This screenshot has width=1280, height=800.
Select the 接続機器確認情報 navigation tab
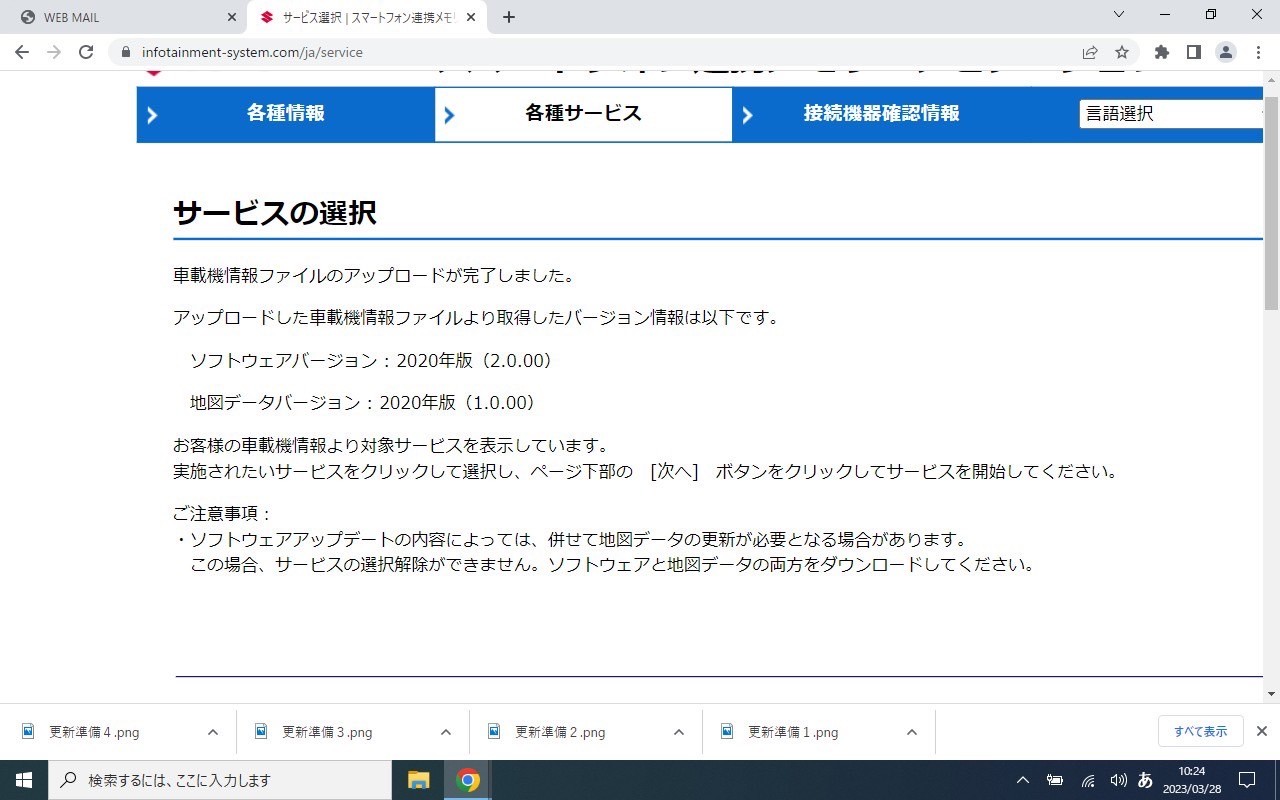click(x=880, y=114)
